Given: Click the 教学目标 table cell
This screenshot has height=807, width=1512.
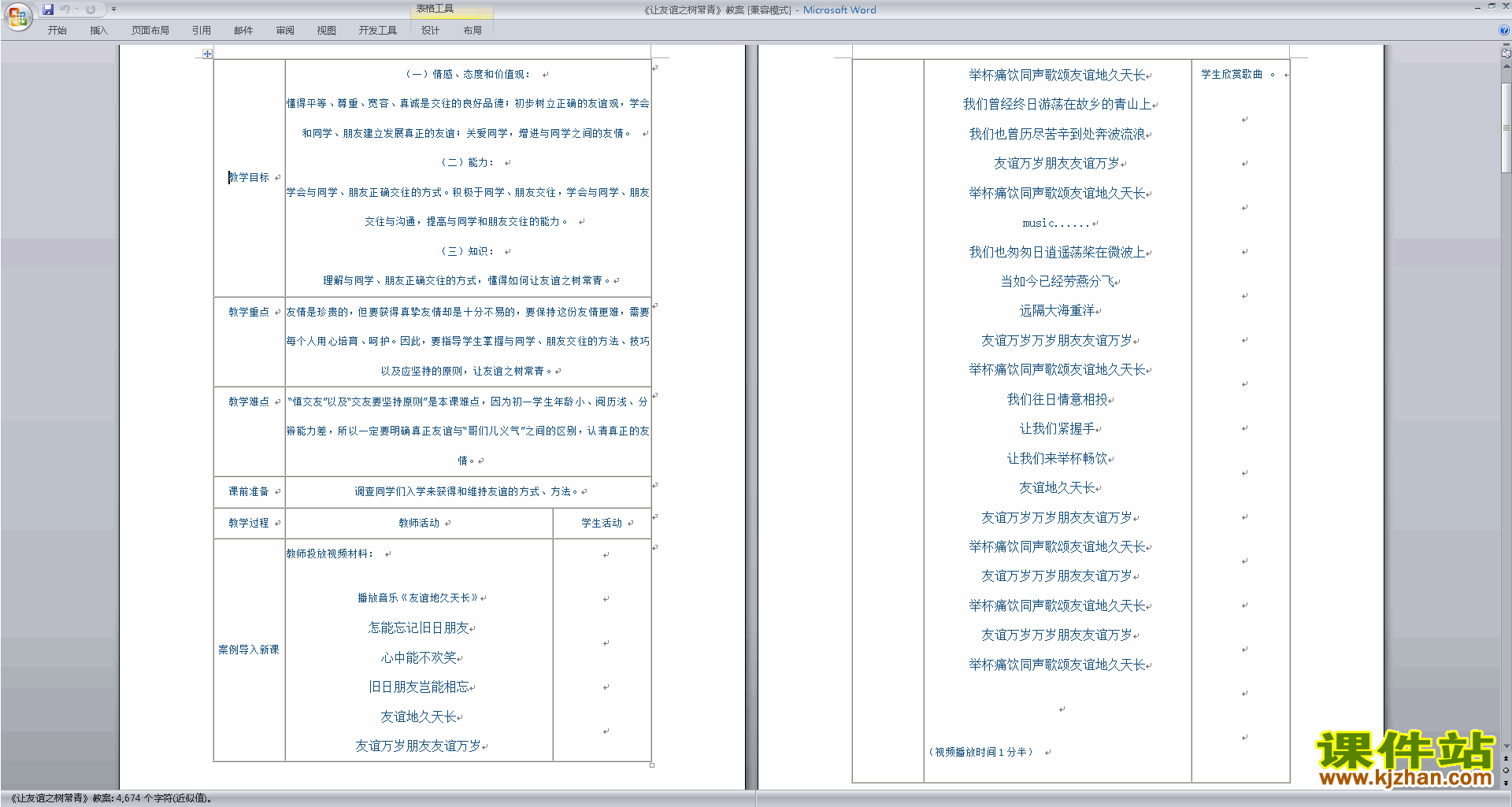Looking at the screenshot, I should [x=249, y=177].
